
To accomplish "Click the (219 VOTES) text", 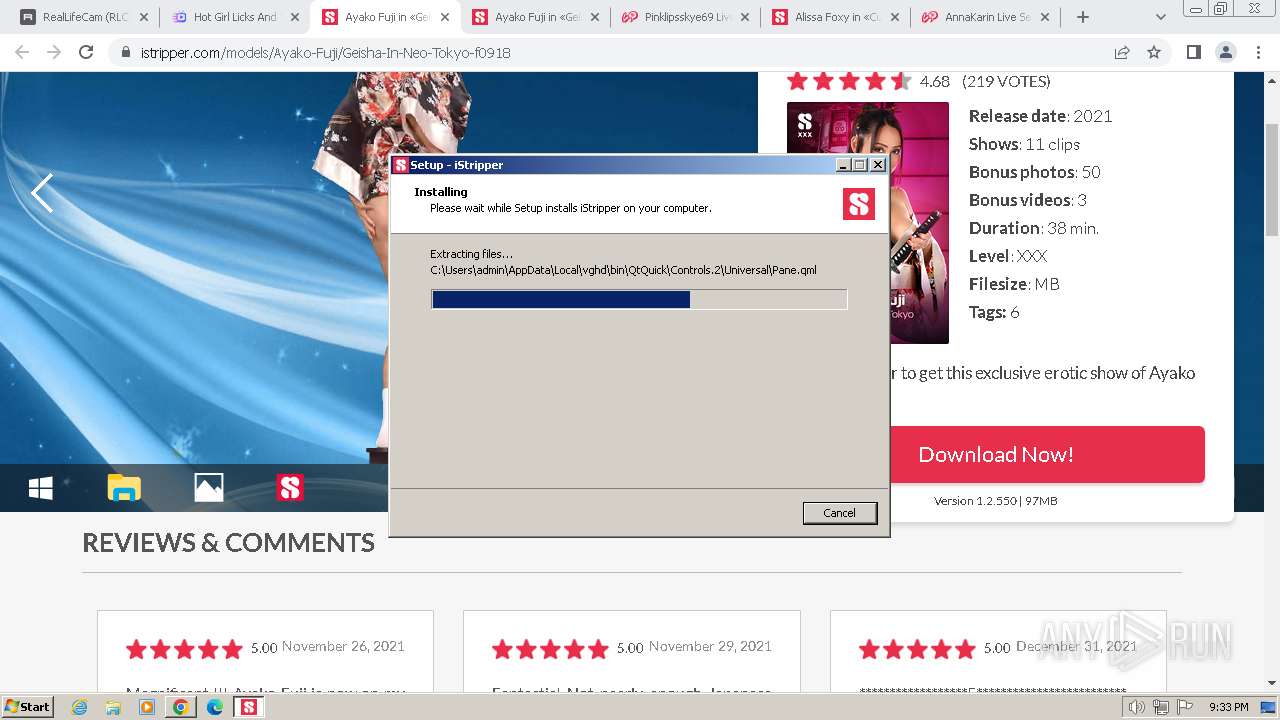I will 1006,81.
